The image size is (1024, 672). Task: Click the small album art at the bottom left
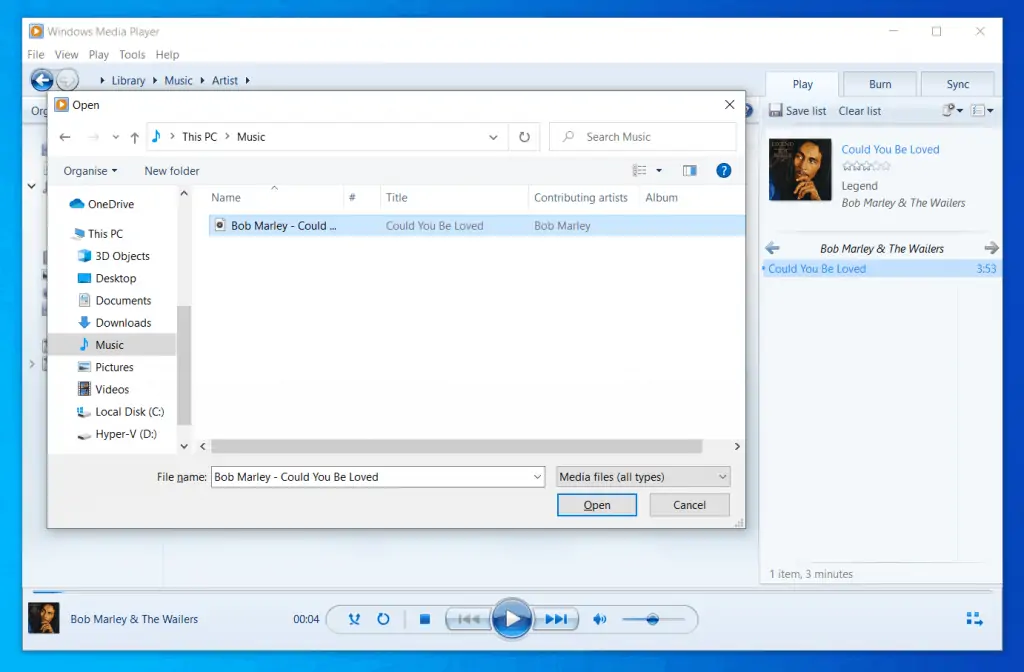point(44,618)
